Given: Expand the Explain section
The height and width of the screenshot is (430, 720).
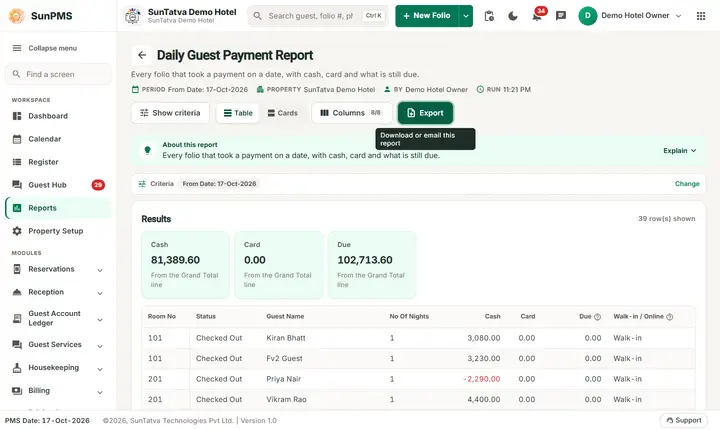Looking at the screenshot, I should pyautogui.click(x=680, y=151).
